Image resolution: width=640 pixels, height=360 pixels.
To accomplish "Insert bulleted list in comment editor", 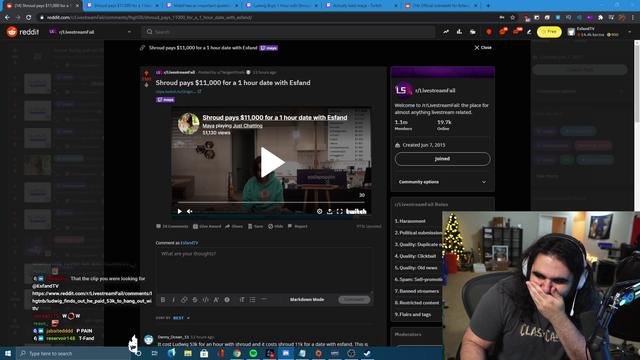I will (x=253, y=300).
